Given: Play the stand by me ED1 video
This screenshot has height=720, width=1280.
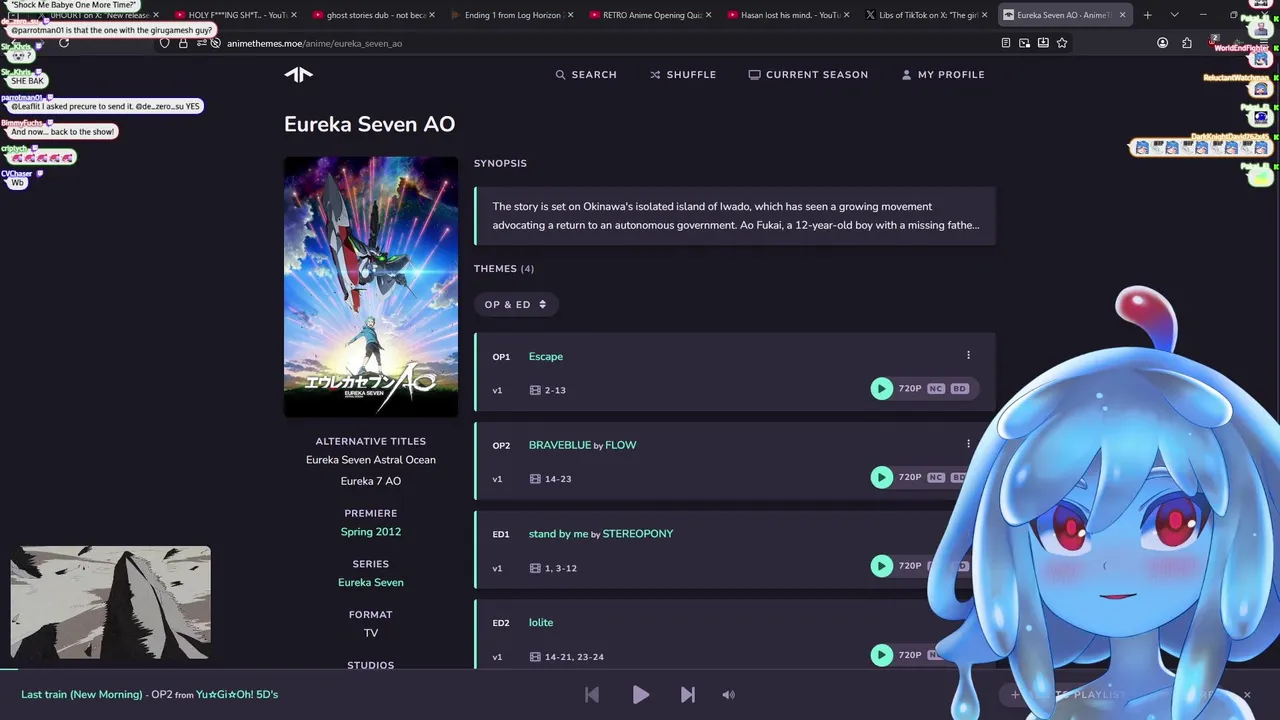Looking at the screenshot, I should click(881, 566).
